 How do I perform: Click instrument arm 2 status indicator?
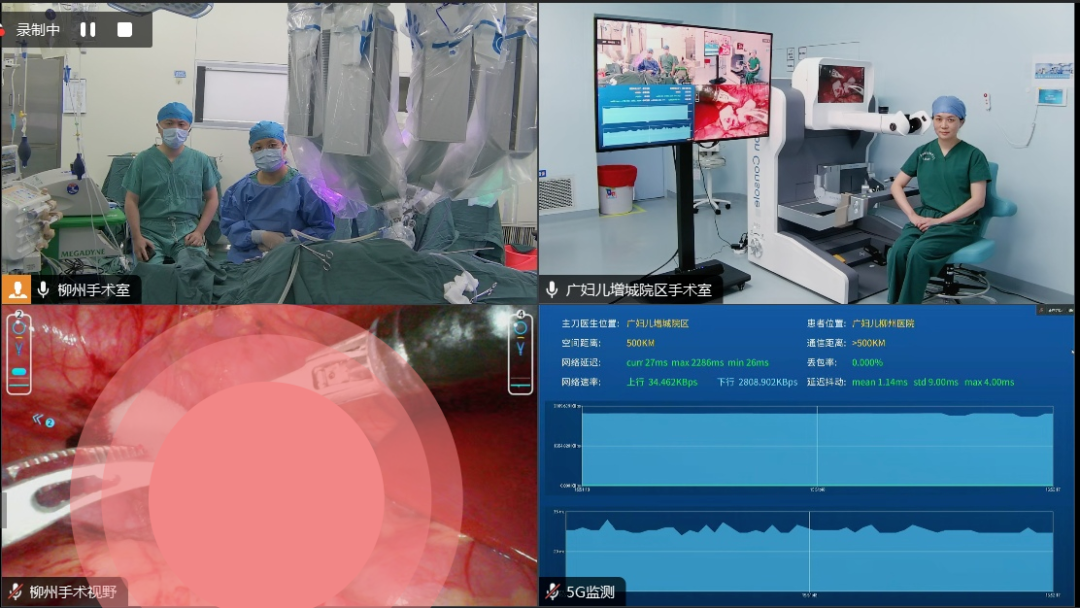pos(19,353)
